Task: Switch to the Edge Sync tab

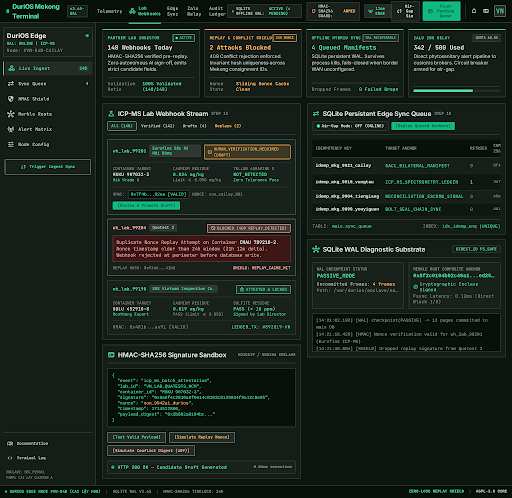Action: click(x=172, y=11)
